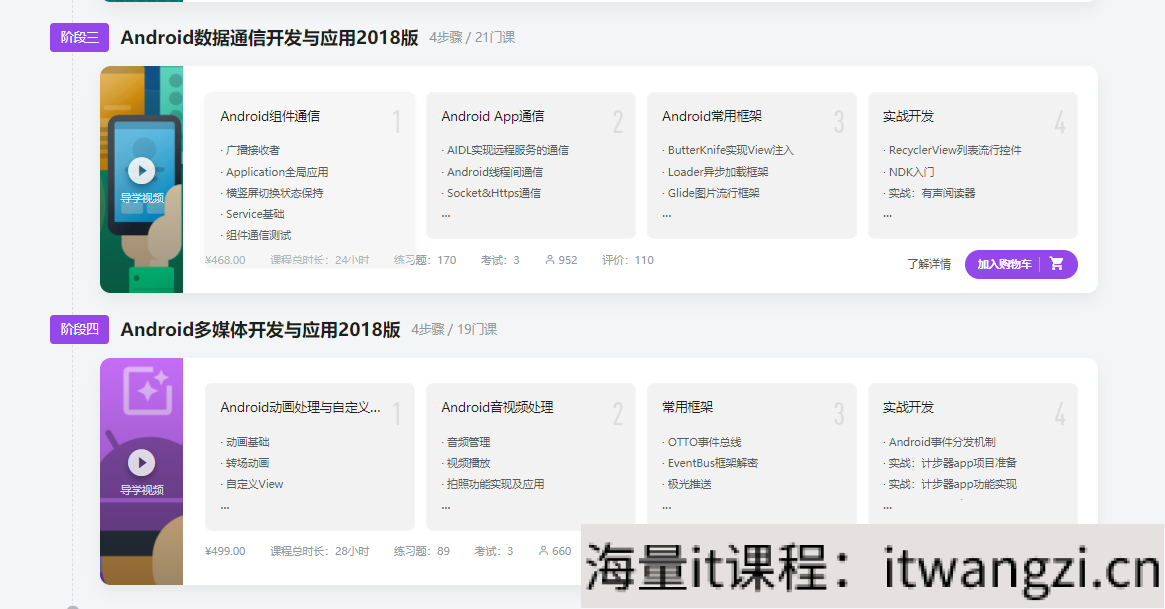1165x609 pixels.
Task: Open the Android App通信 course card
Action: coord(530,160)
